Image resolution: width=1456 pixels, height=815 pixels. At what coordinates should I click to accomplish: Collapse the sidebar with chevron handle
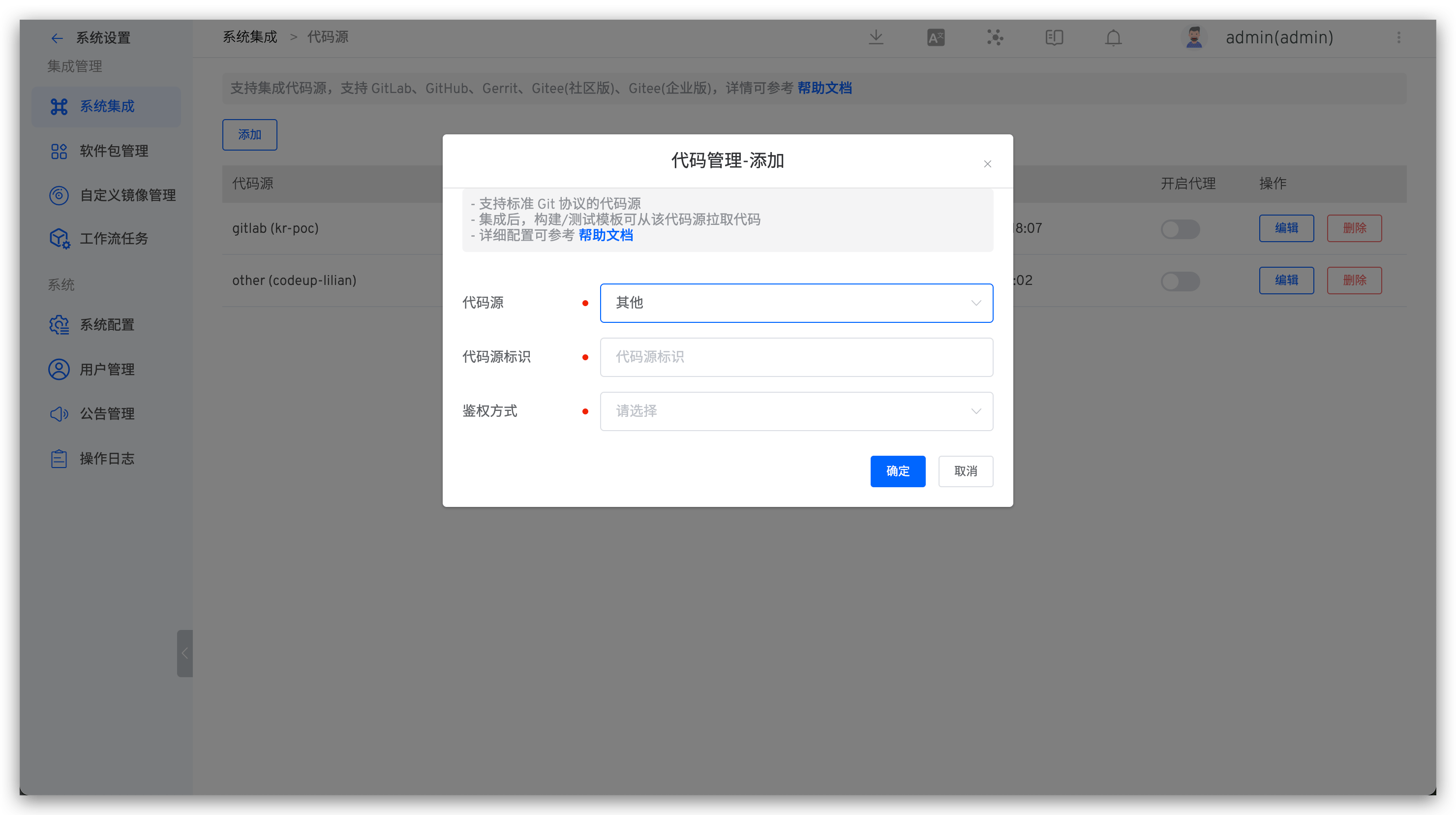pos(184,653)
